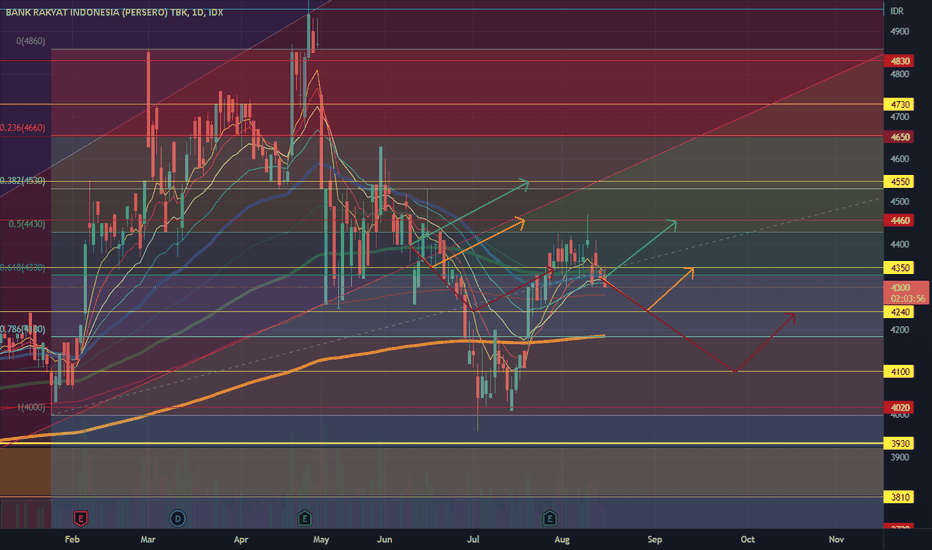Click the 4700 price scale tick
The height and width of the screenshot is (550, 932).
899,117
